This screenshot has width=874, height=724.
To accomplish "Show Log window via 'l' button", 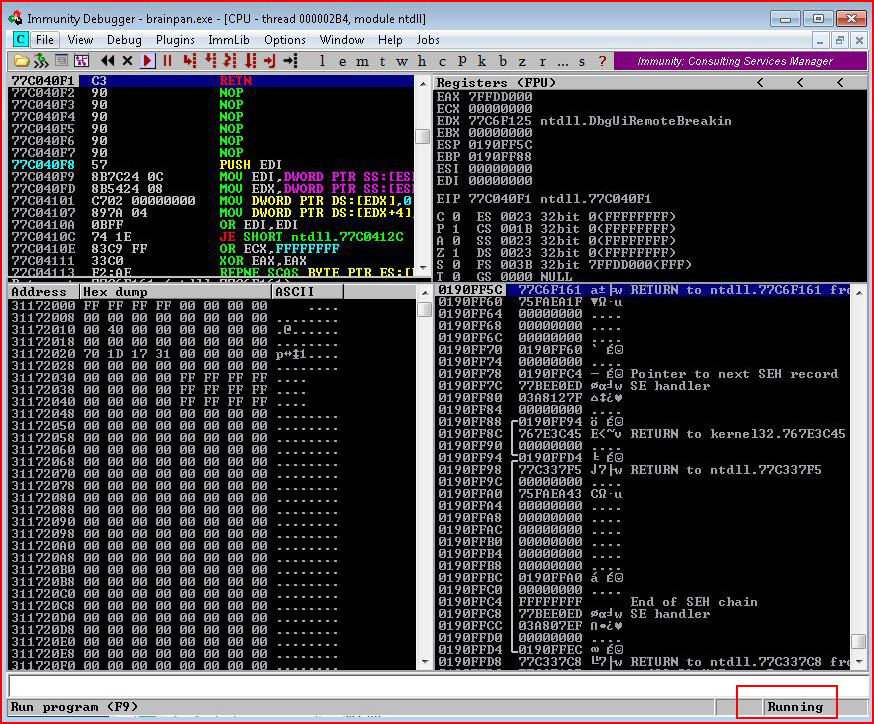I will (322, 61).
